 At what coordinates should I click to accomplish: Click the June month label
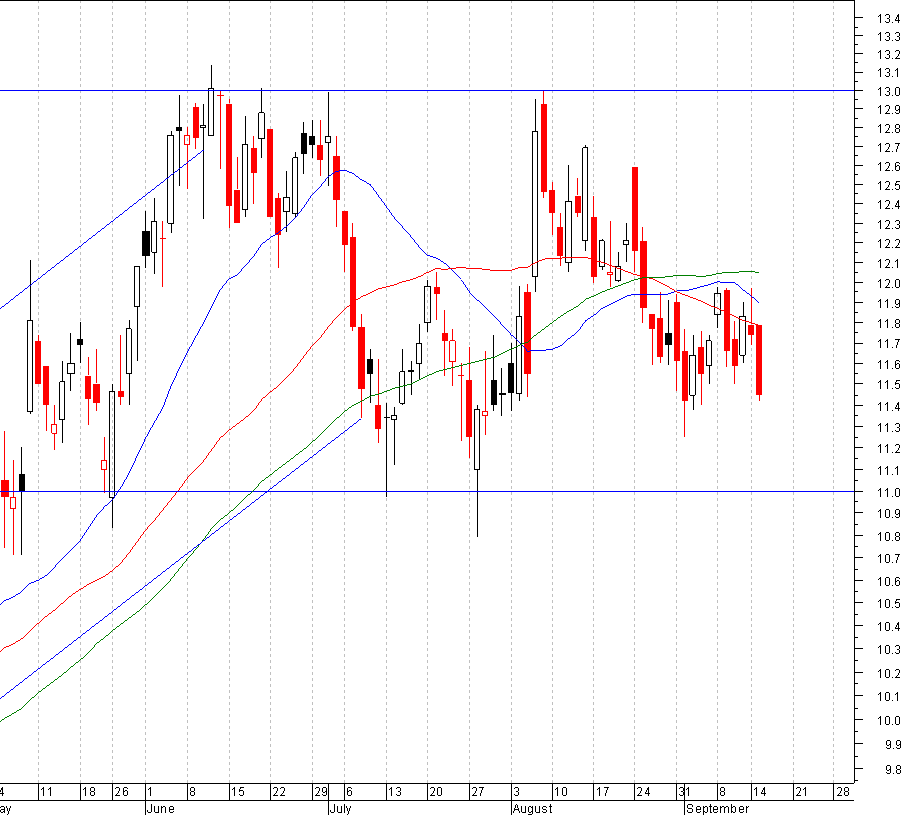[160, 808]
